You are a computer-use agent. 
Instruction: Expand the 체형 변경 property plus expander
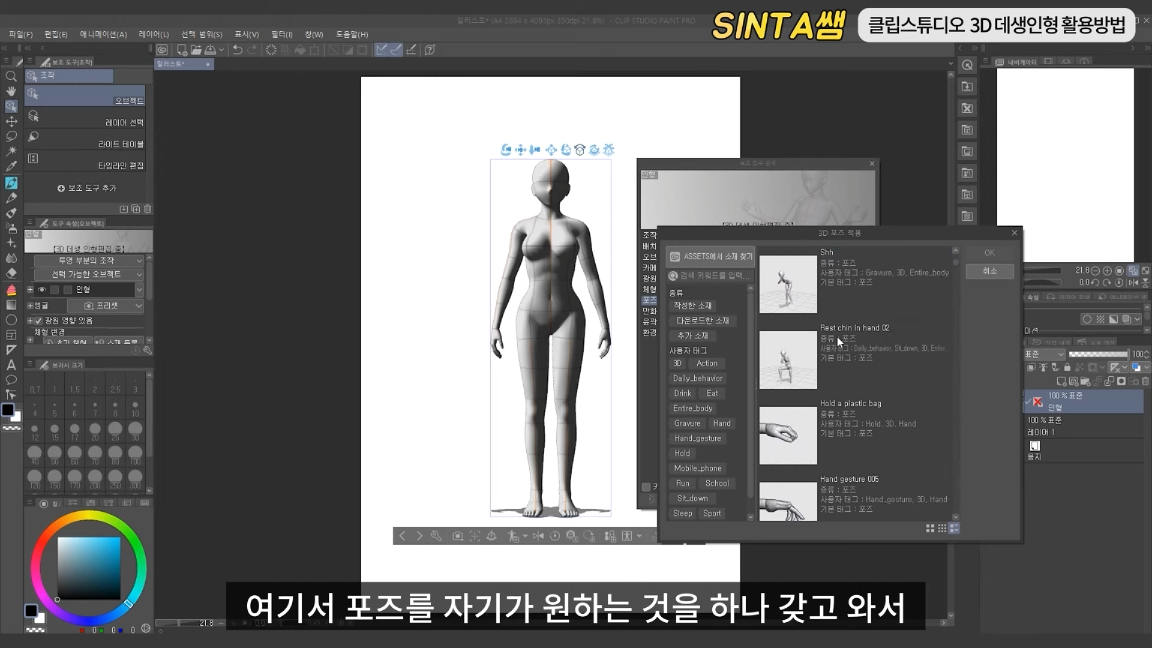click(x=30, y=339)
